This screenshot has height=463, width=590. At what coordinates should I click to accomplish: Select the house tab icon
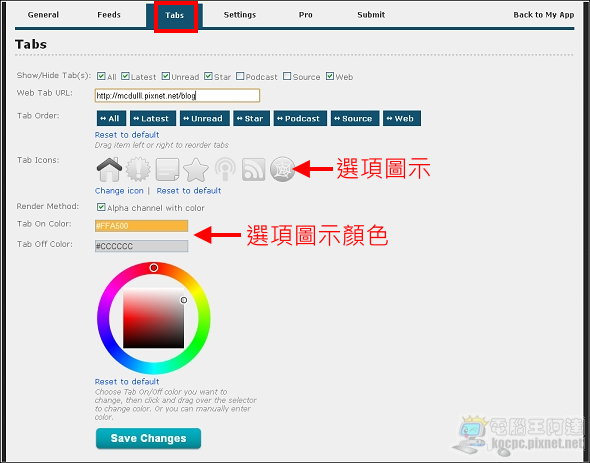click(109, 169)
